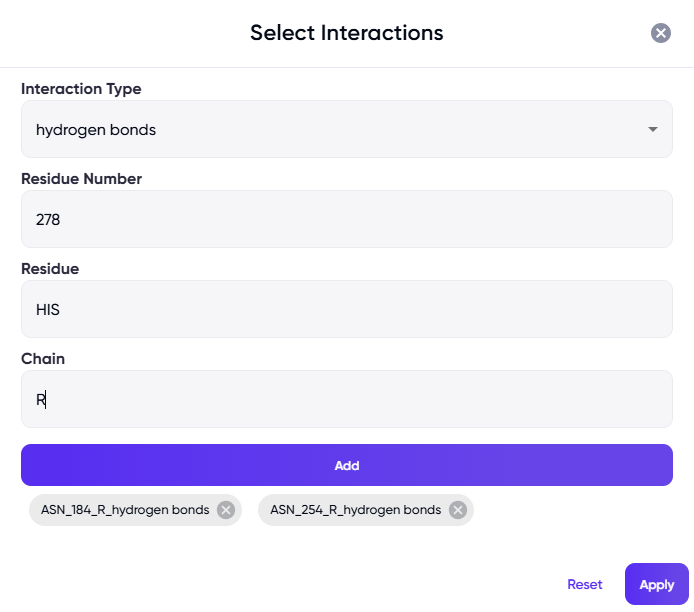
Task: Click the Residue field containing HIS
Action: 346,309
